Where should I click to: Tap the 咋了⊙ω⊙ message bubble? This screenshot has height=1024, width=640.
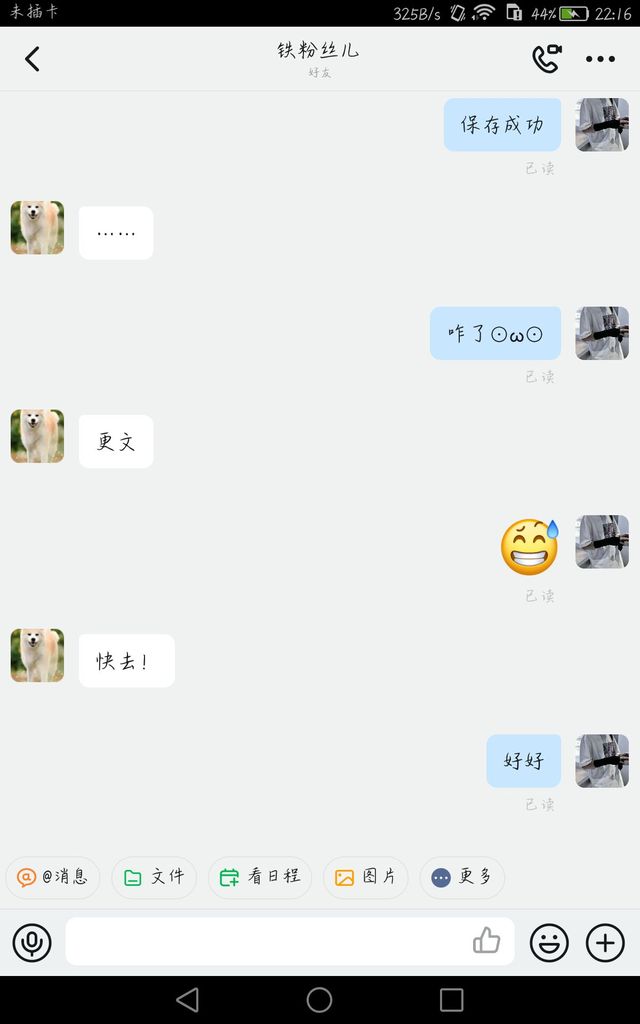pyautogui.click(x=495, y=333)
